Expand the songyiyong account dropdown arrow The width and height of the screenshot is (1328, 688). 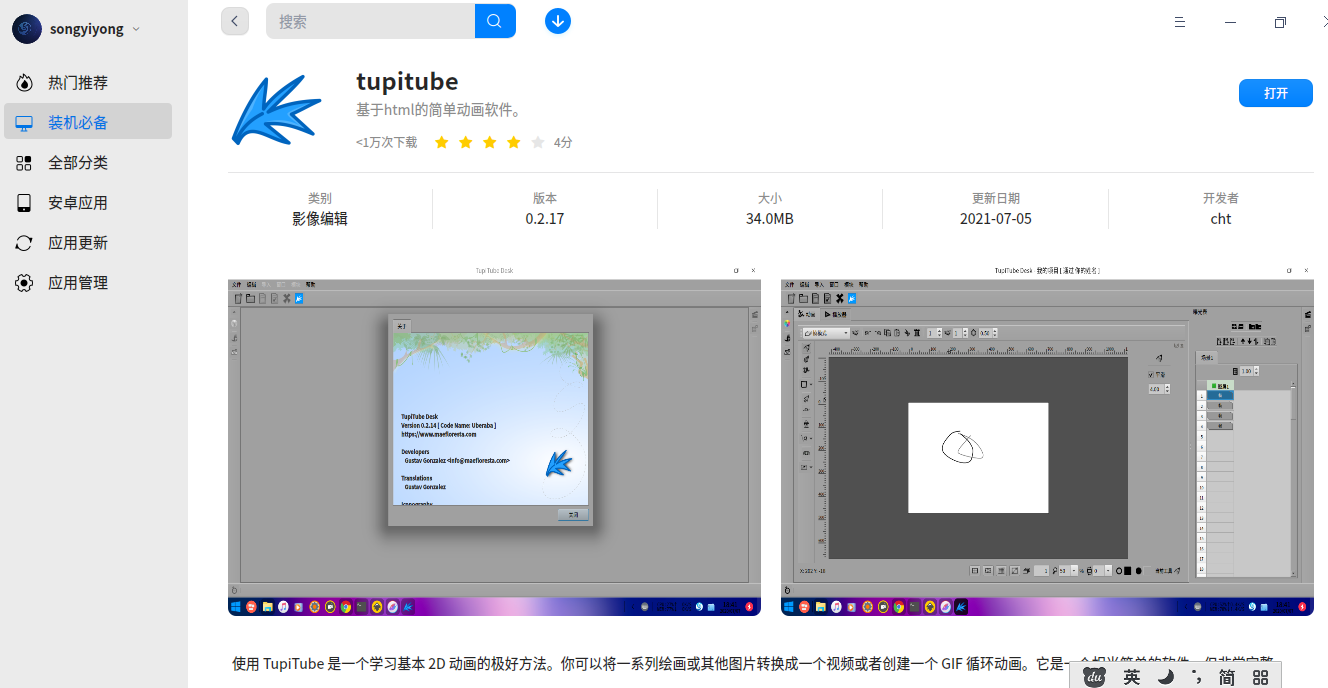[x=136, y=29]
